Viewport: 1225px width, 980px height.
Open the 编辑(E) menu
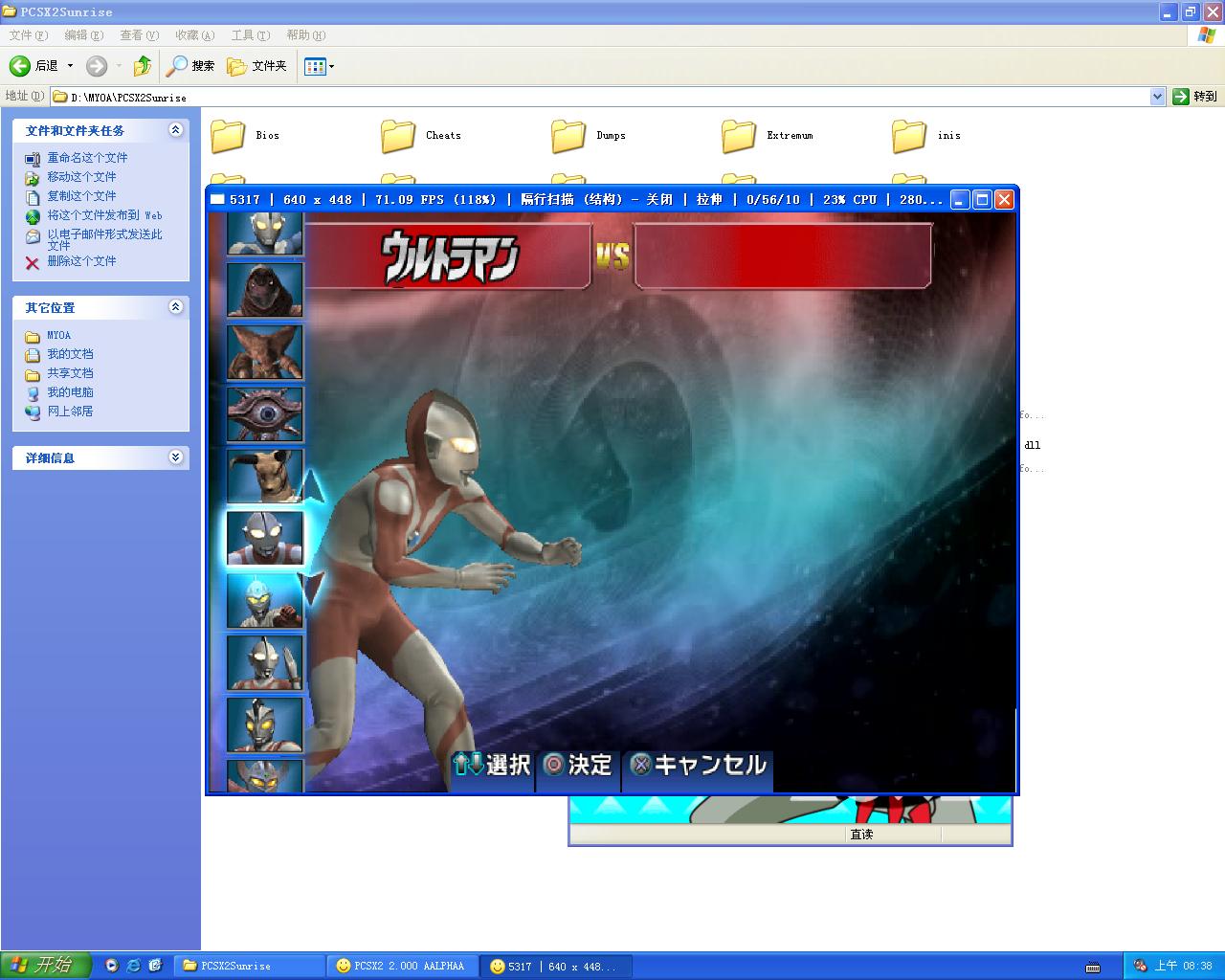[x=84, y=35]
